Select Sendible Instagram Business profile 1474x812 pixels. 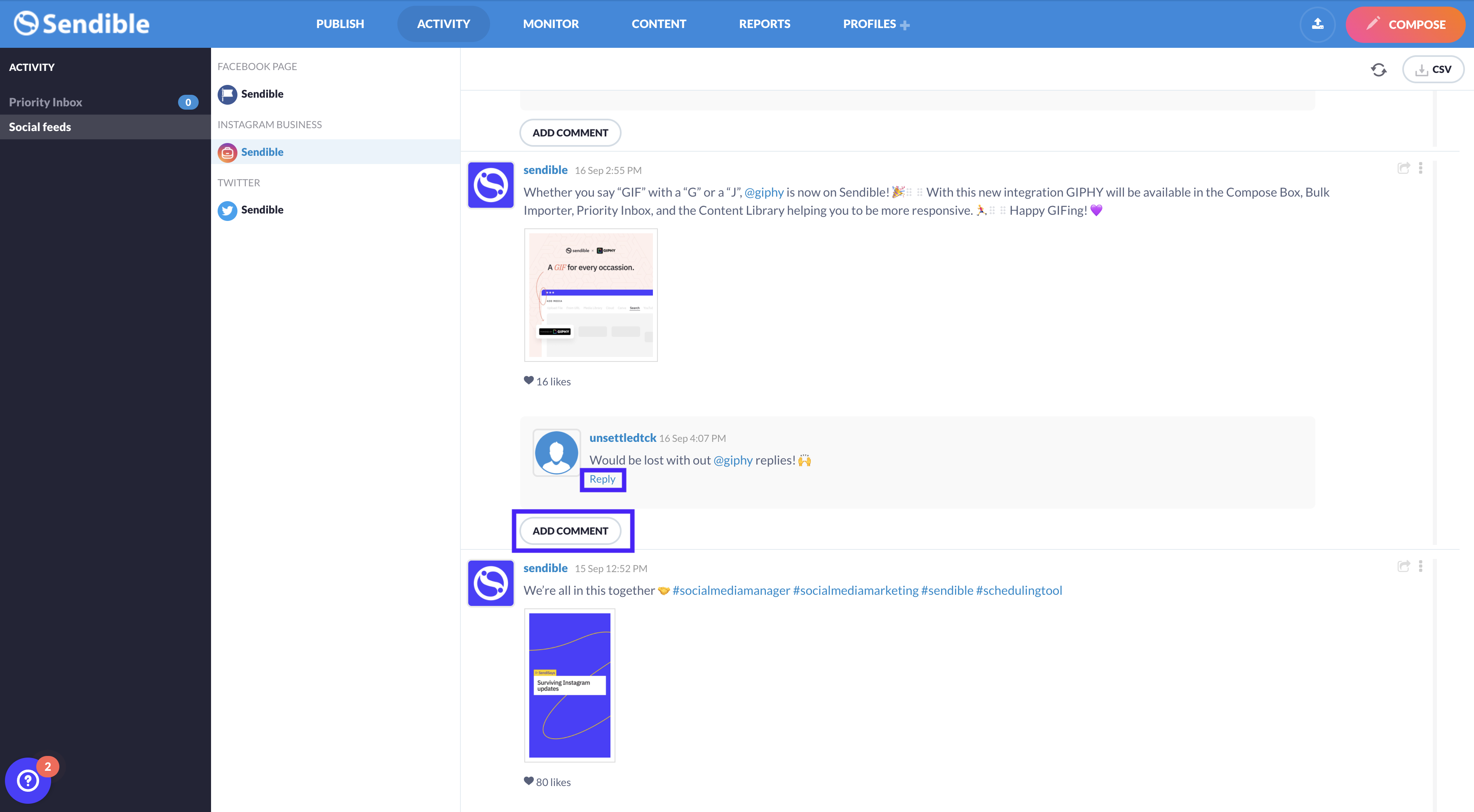tap(335, 152)
